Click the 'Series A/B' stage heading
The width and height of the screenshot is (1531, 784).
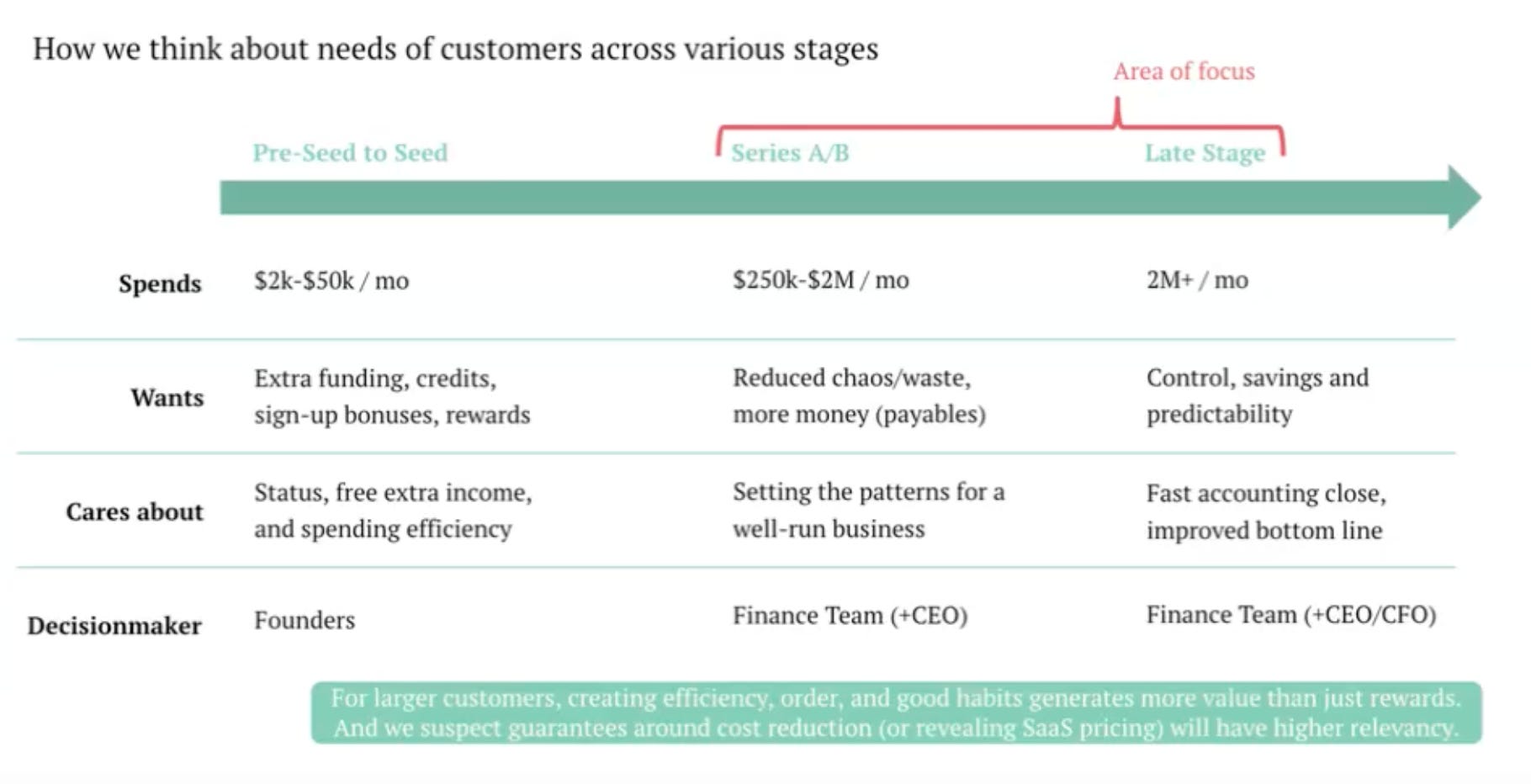pyautogui.click(x=790, y=152)
